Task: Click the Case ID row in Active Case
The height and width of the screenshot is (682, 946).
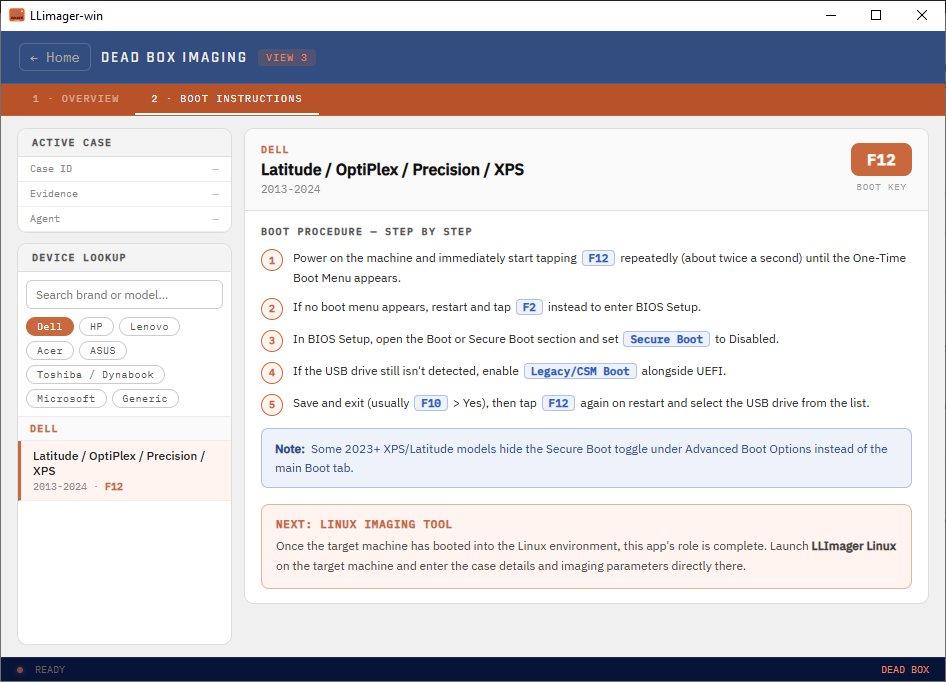Action: pos(125,169)
